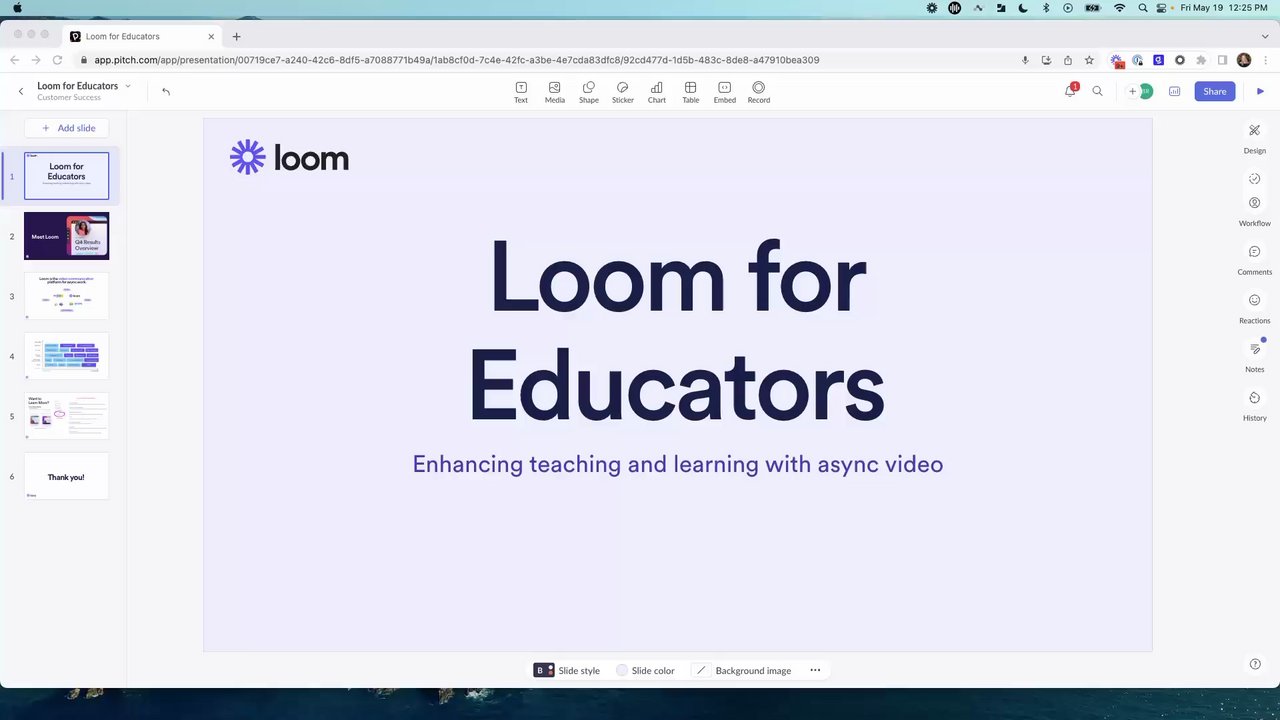This screenshot has width=1280, height=720.
Task: Undo the last action arrow
Action: click(166, 91)
